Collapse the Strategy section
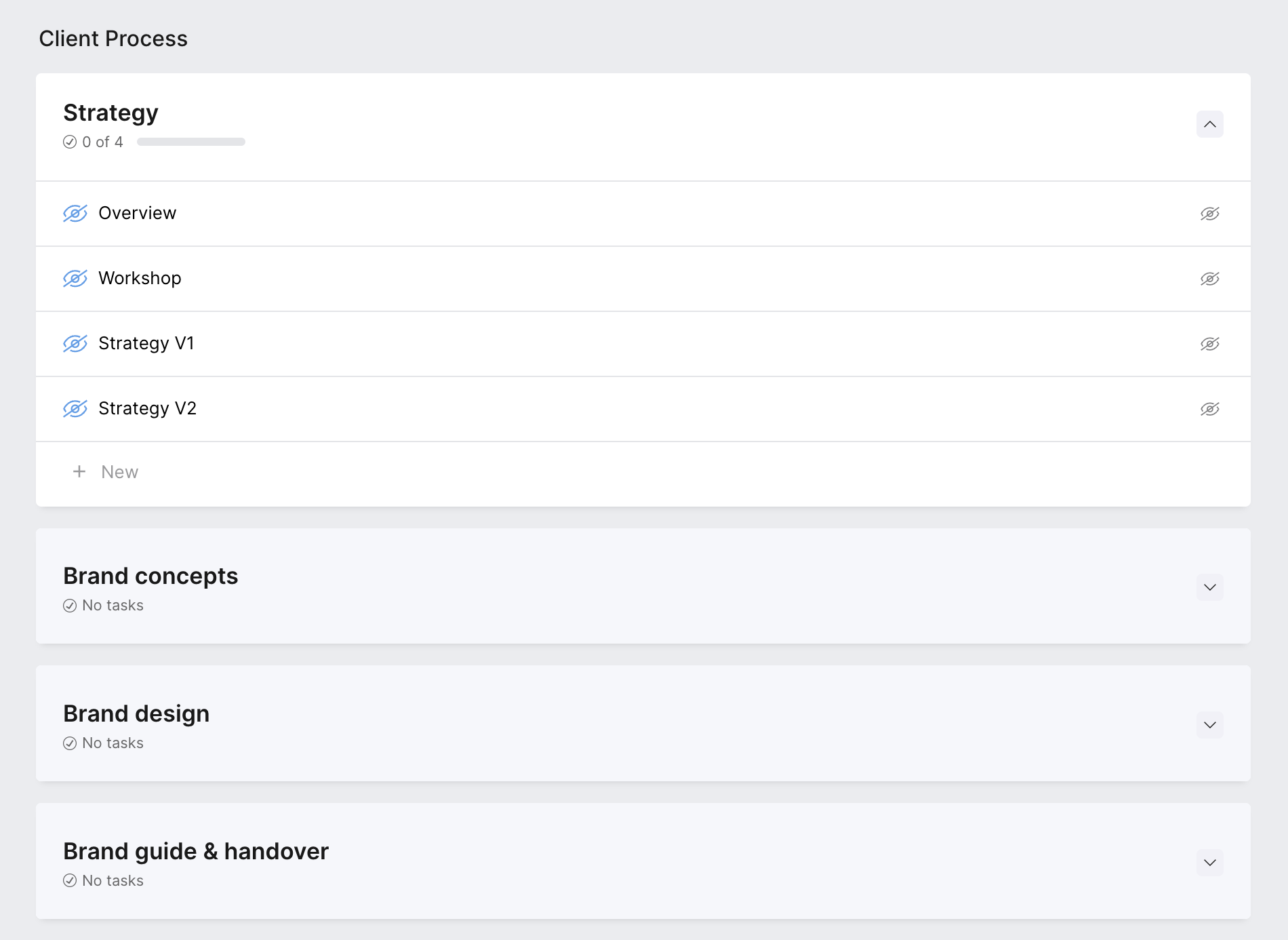 1209,124
